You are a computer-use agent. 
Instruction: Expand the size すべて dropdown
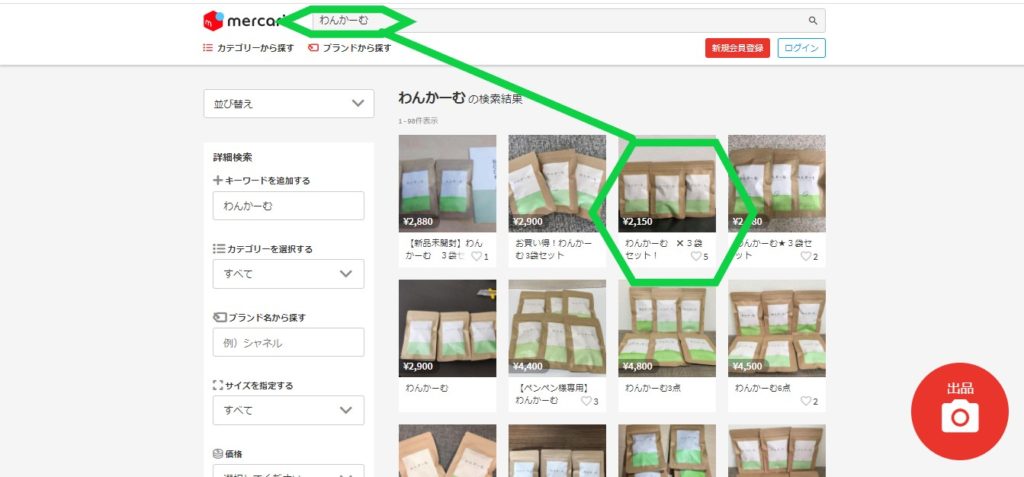[288, 410]
